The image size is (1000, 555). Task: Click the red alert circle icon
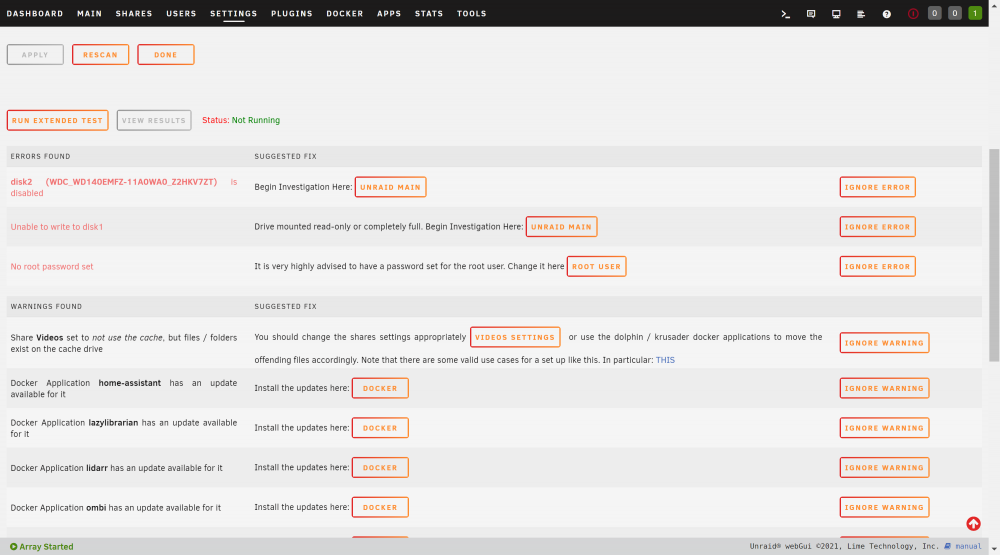[x=913, y=13]
